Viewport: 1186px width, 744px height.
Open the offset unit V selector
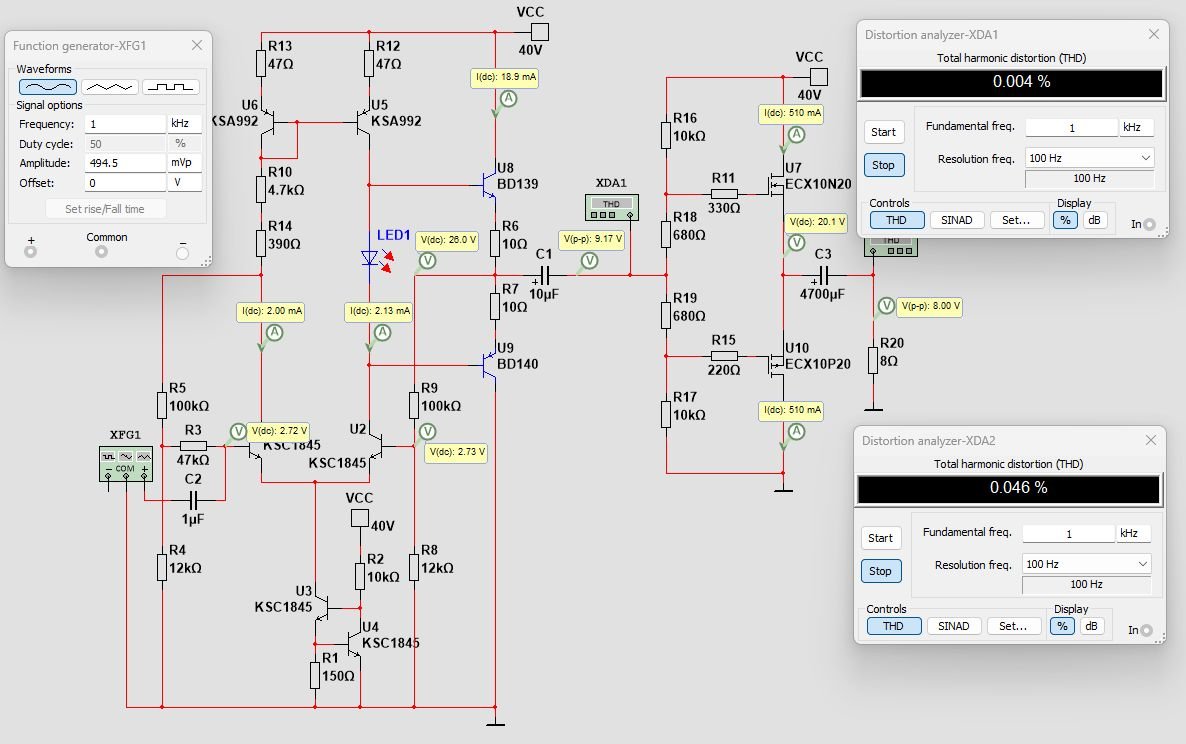(x=185, y=182)
